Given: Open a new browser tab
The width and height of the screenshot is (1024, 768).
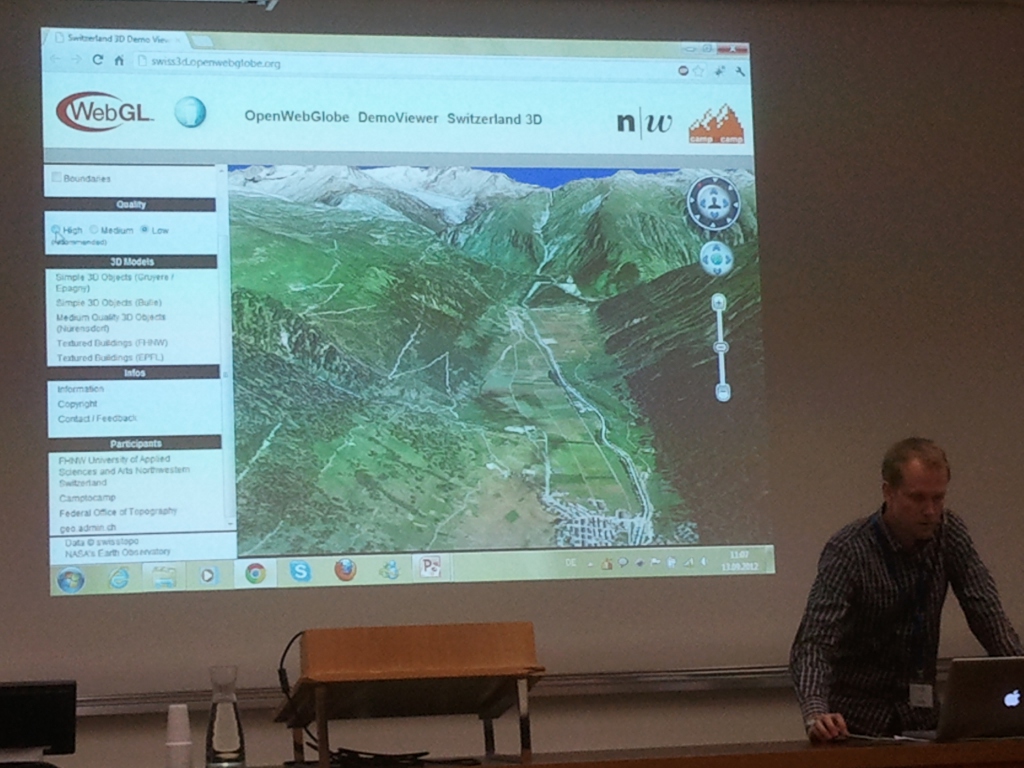Looking at the screenshot, I should pyautogui.click(x=202, y=42).
